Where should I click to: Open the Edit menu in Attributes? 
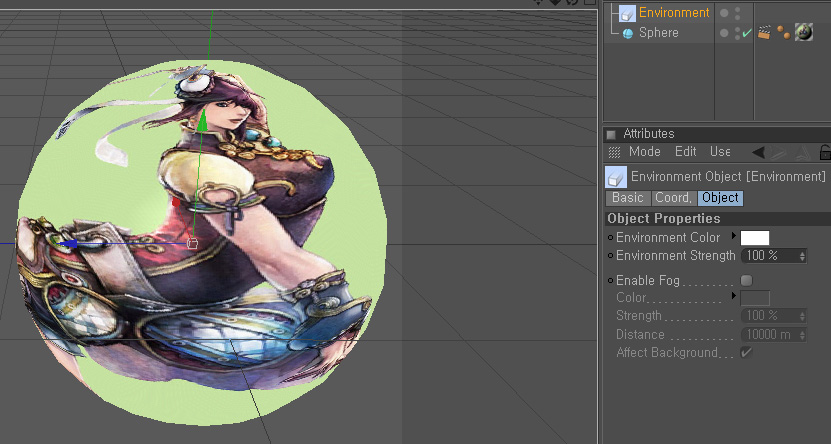(x=685, y=152)
